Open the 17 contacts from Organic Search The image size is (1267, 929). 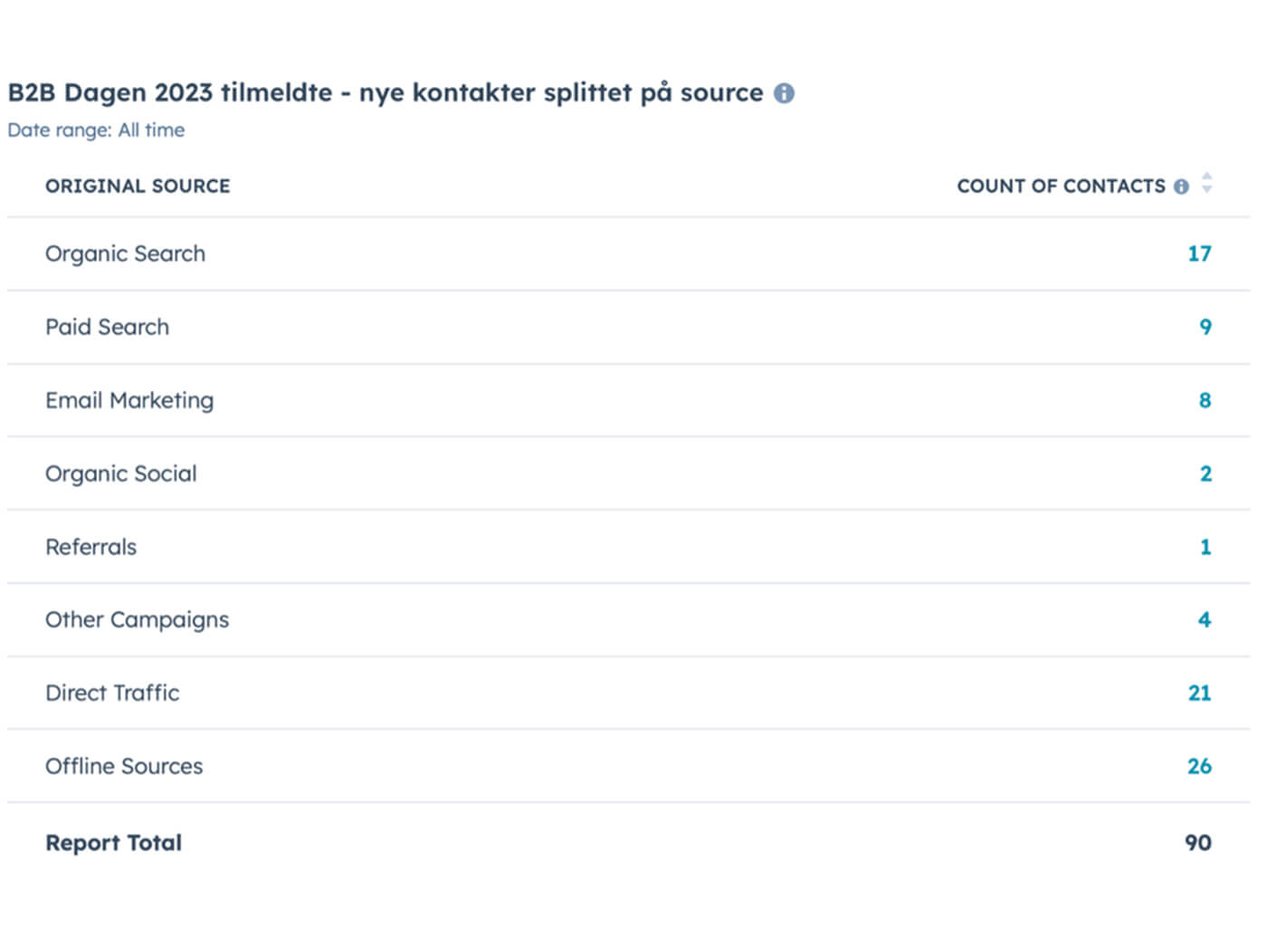click(x=1199, y=254)
